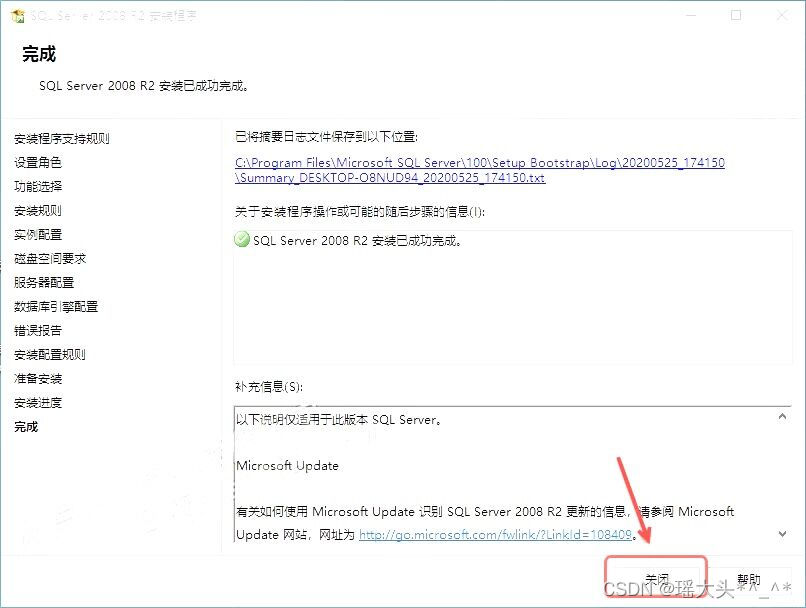Select the 设置角色 step

38,162
